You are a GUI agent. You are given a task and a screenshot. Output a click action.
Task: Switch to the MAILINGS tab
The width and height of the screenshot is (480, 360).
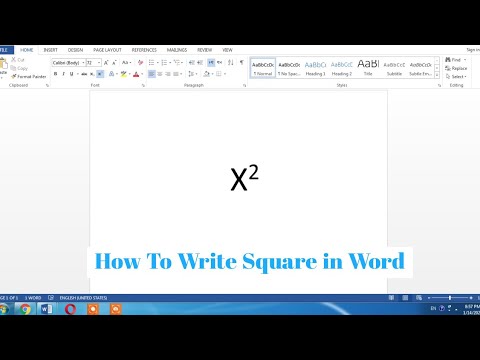pos(177,50)
